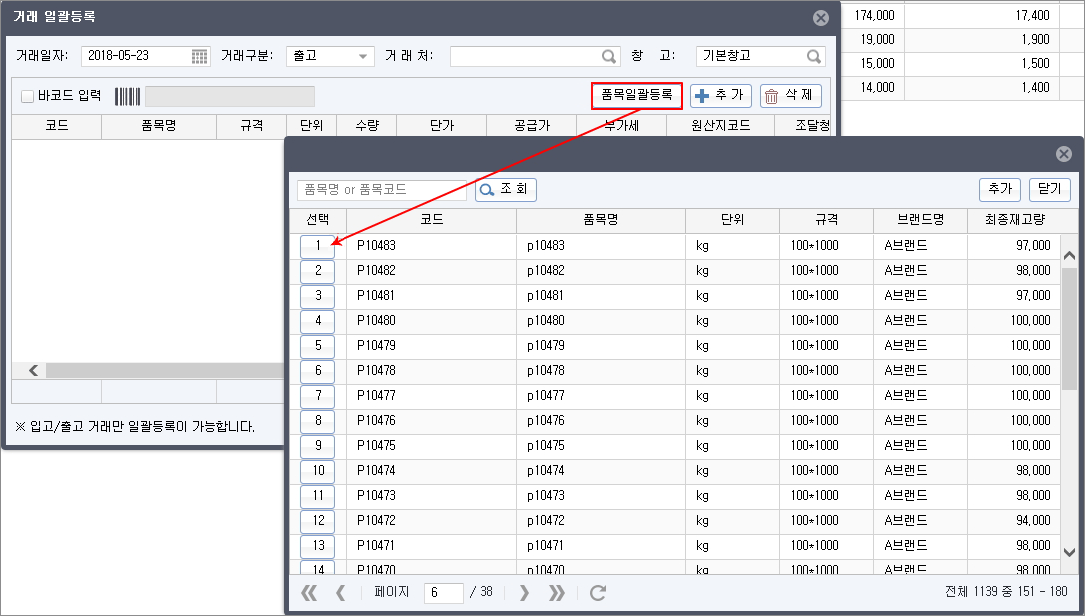Image resolution: width=1085 pixels, height=616 pixels.
Task: Click the 조 회 search button
Action: pyautogui.click(x=505, y=190)
